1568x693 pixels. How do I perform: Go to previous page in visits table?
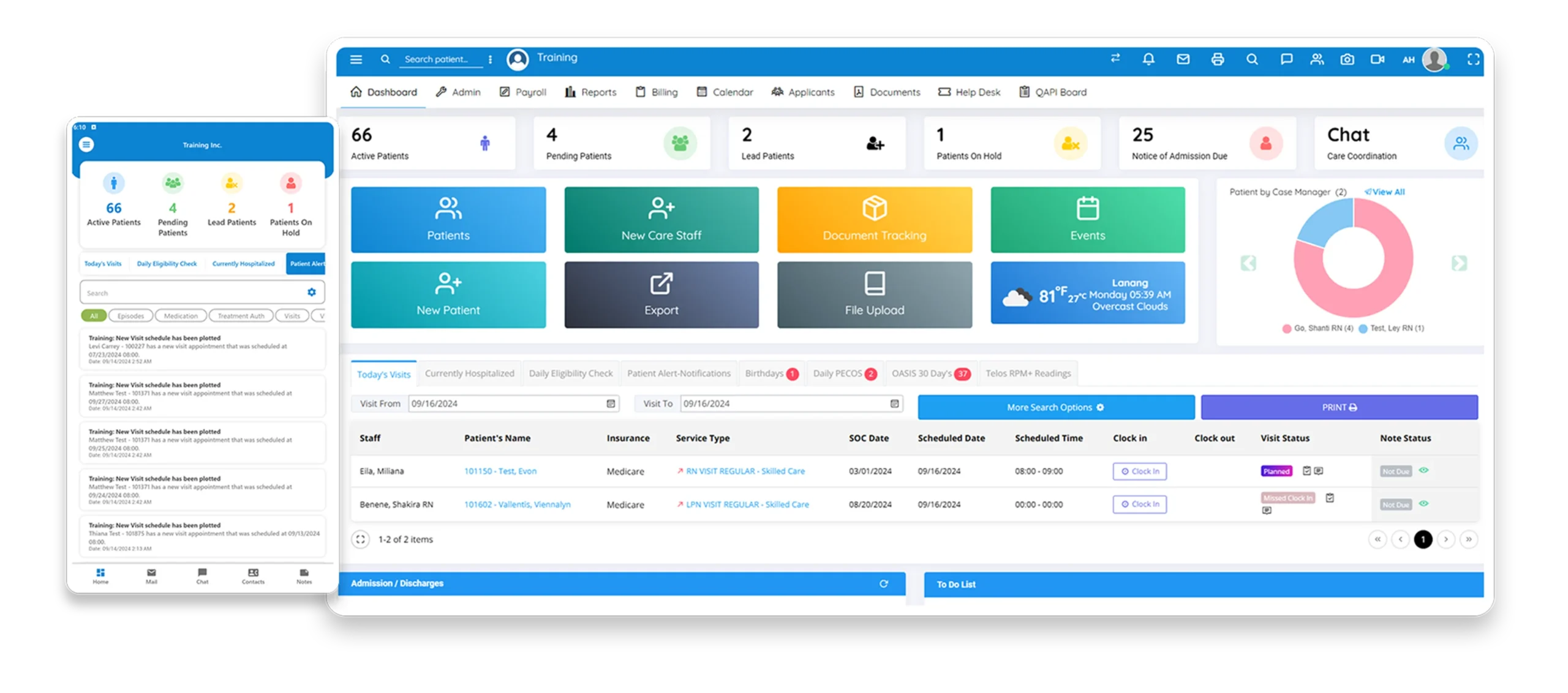pyautogui.click(x=1400, y=539)
